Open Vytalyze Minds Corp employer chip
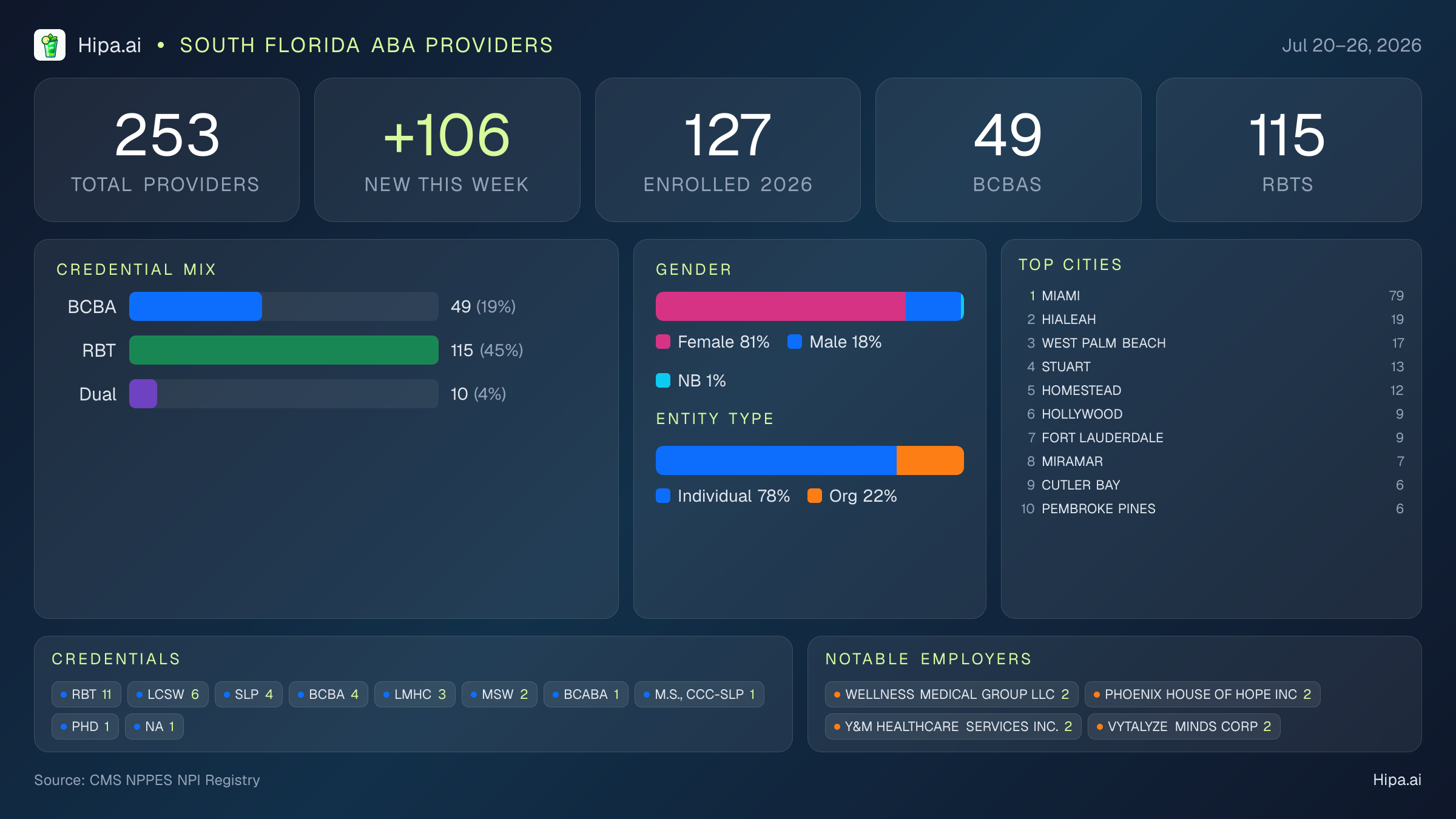This screenshot has width=1456, height=819. pyautogui.click(x=1184, y=726)
